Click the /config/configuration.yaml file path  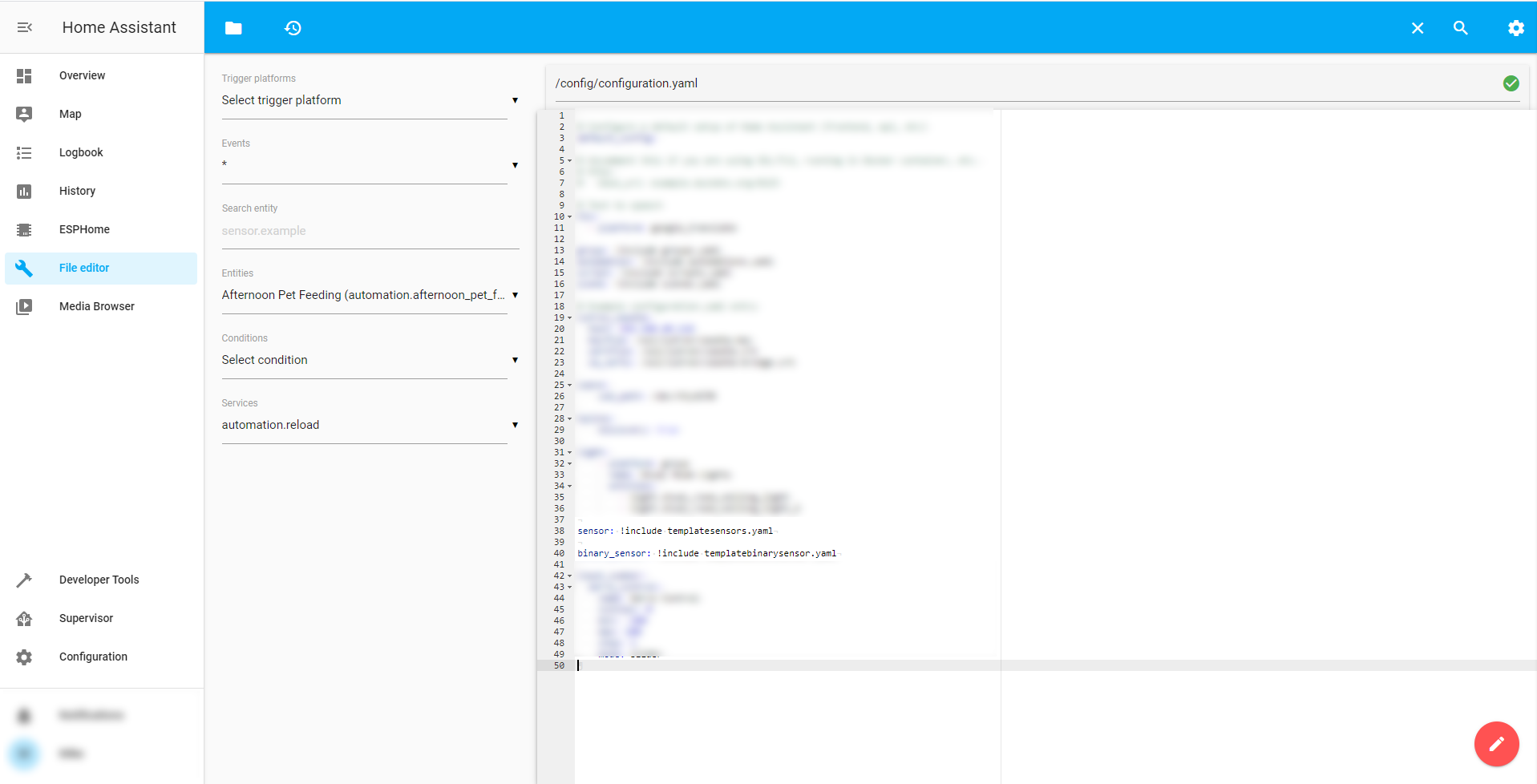tap(626, 83)
